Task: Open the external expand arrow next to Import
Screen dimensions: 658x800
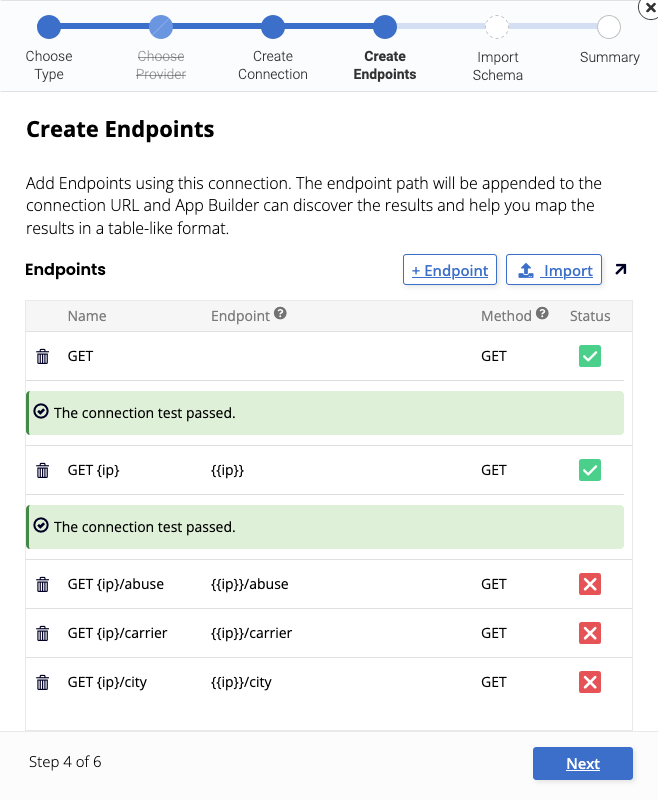Action: point(622,268)
